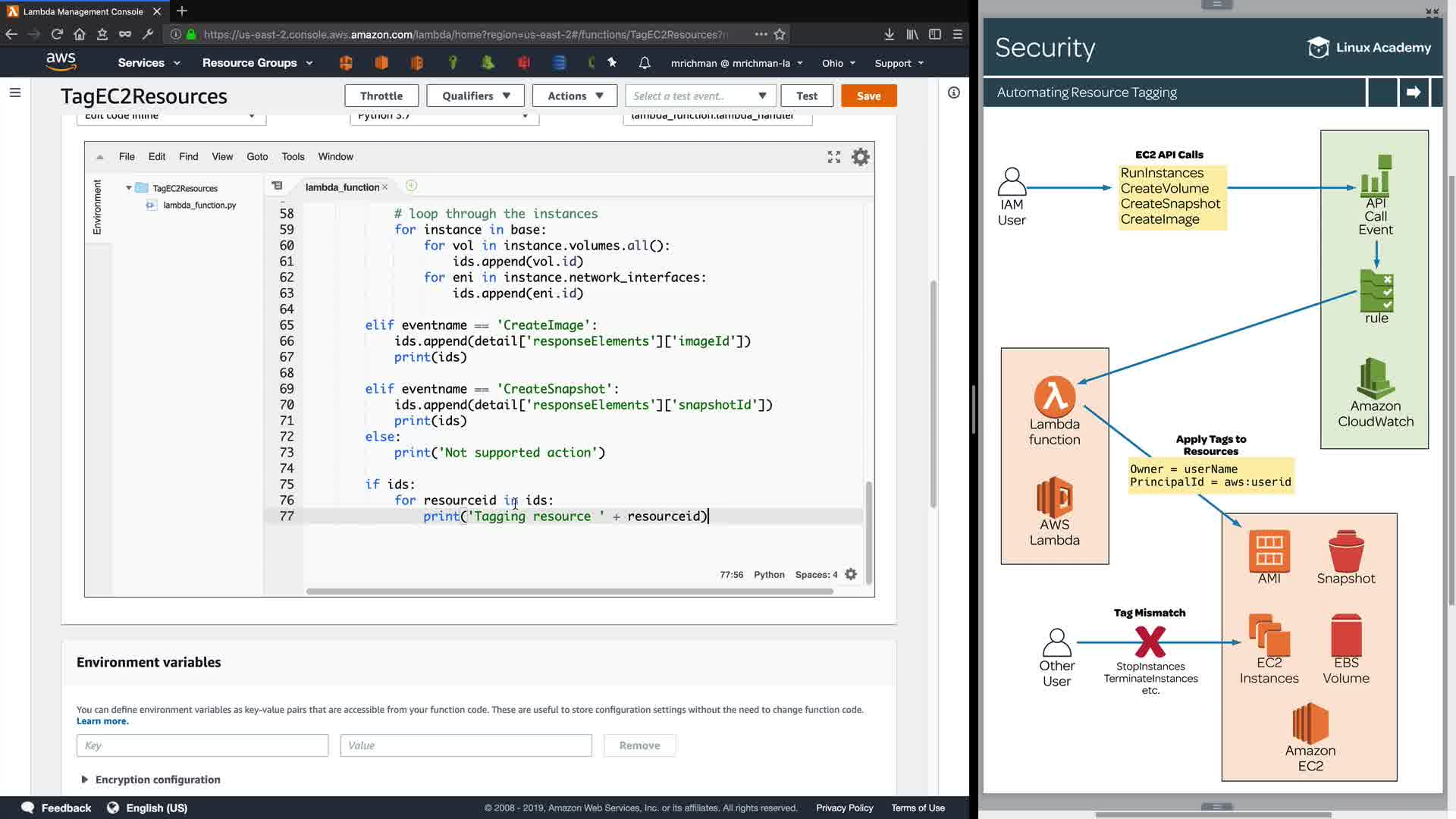
Task: Click the status bar gear icon
Action: coord(851,575)
